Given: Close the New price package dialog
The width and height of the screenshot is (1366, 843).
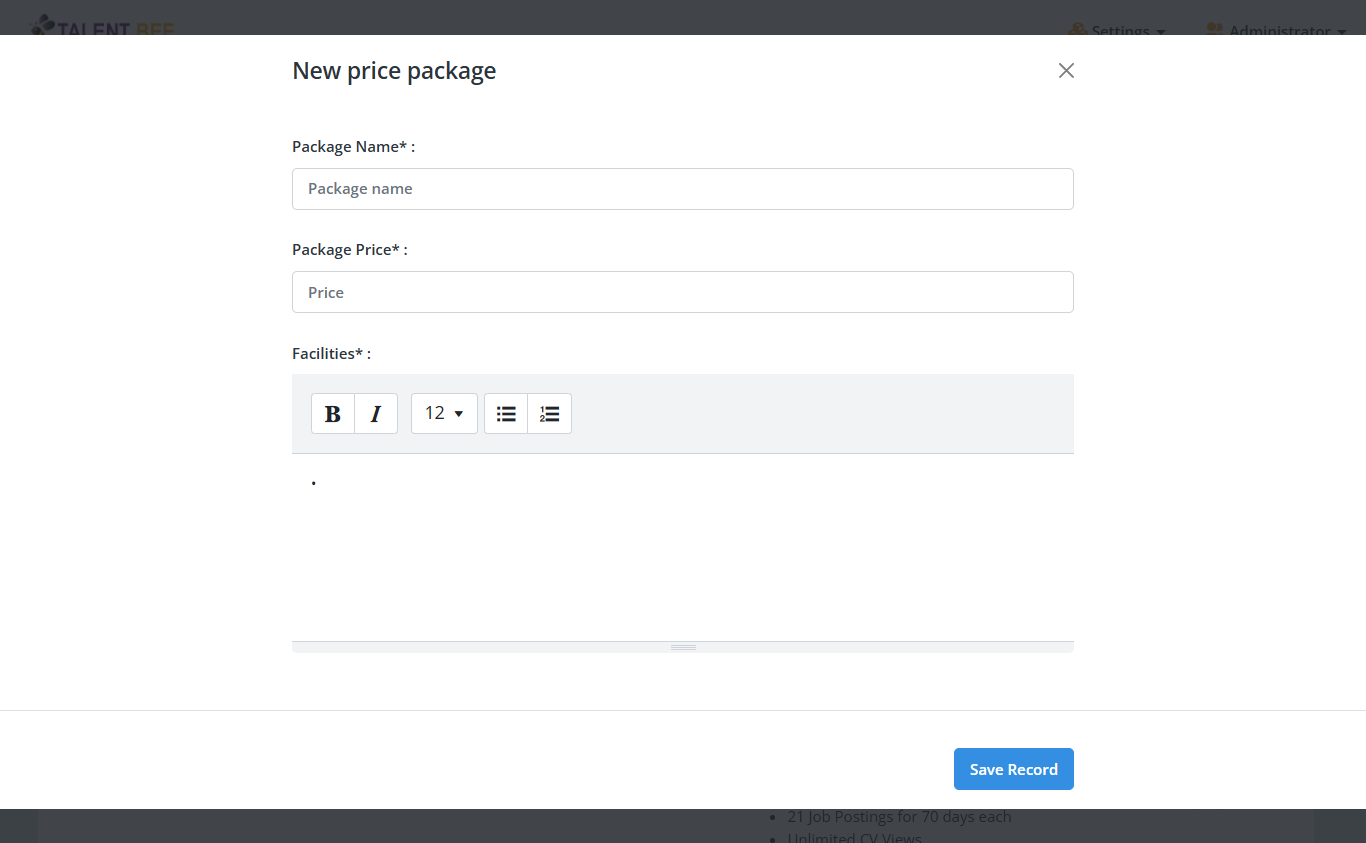Looking at the screenshot, I should [x=1066, y=70].
